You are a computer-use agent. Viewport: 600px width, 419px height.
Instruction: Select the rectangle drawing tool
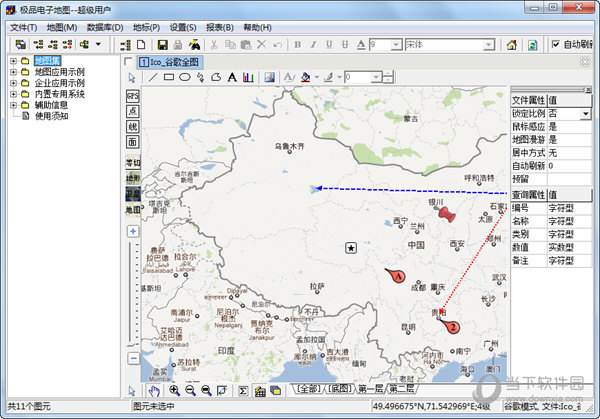click(169, 77)
